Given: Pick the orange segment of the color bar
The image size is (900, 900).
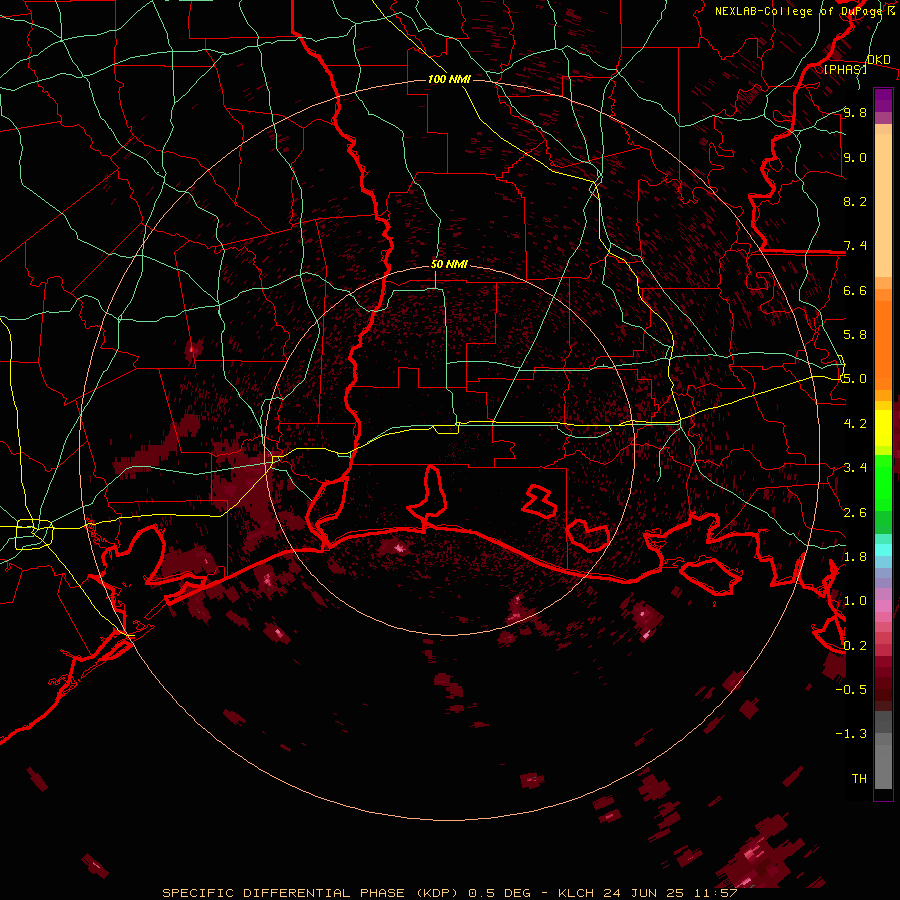Looking at the screenshot, I should click(x=883, y=344).
